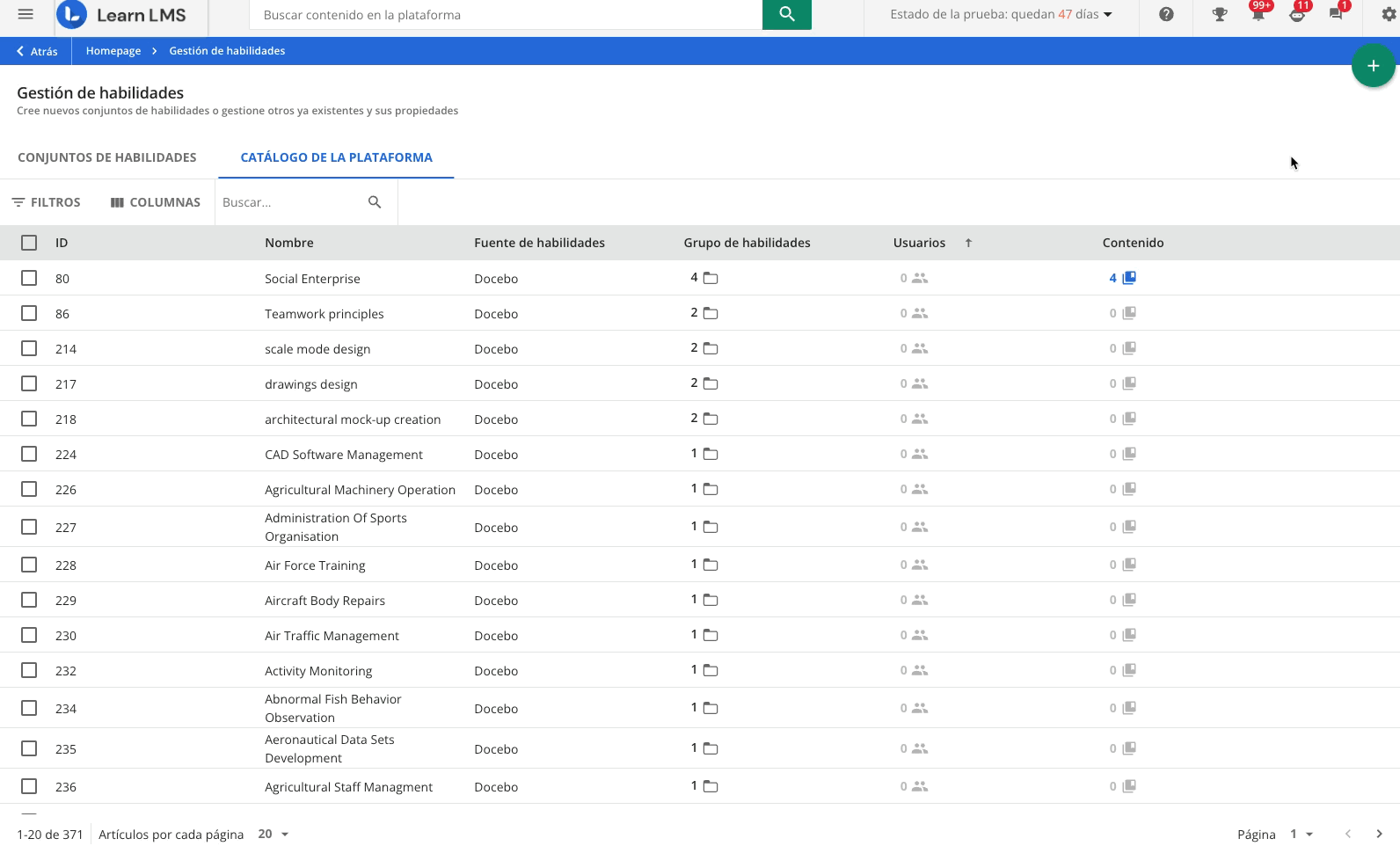
Task: Open the page number dropdown
Action: (x=1302, y=834)
